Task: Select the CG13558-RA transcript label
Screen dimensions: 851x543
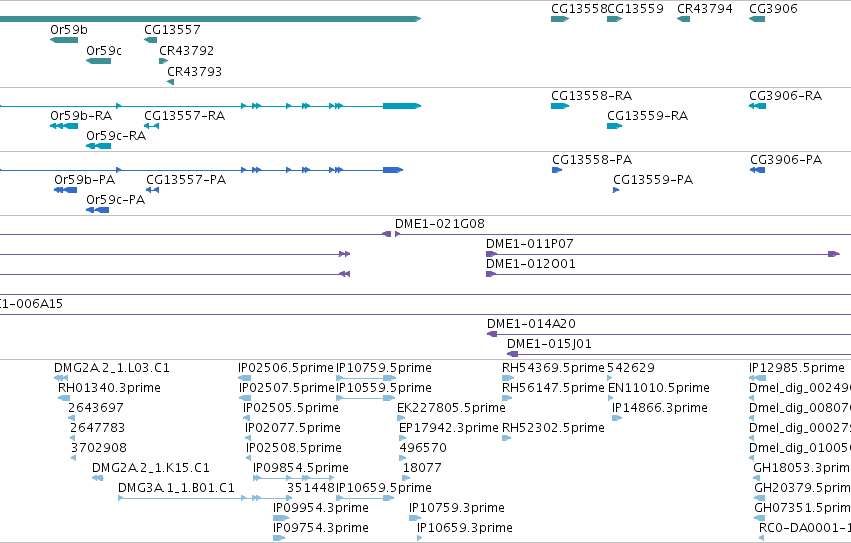Action: [x=592, y=96]
